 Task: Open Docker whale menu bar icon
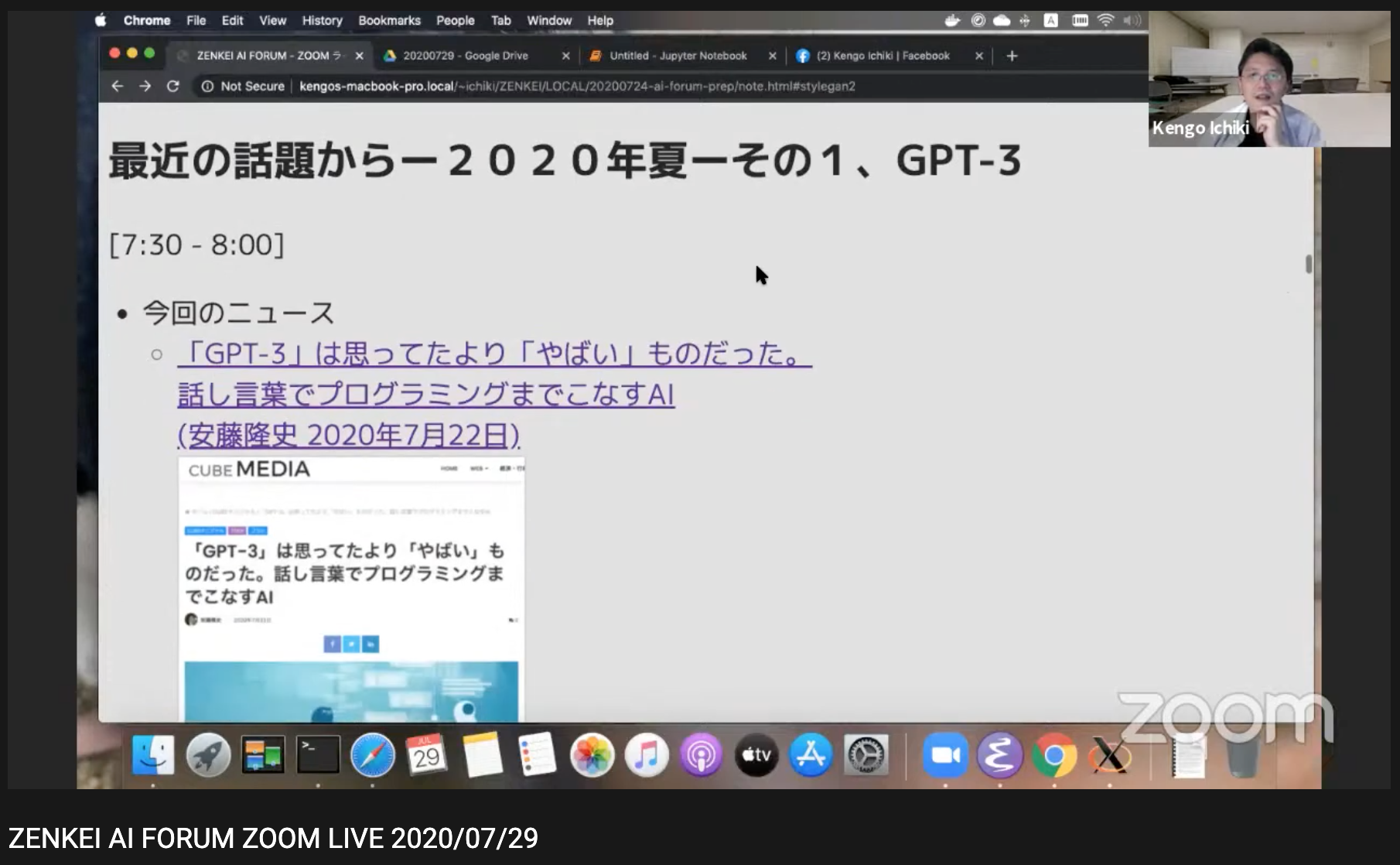coord(953,20)
